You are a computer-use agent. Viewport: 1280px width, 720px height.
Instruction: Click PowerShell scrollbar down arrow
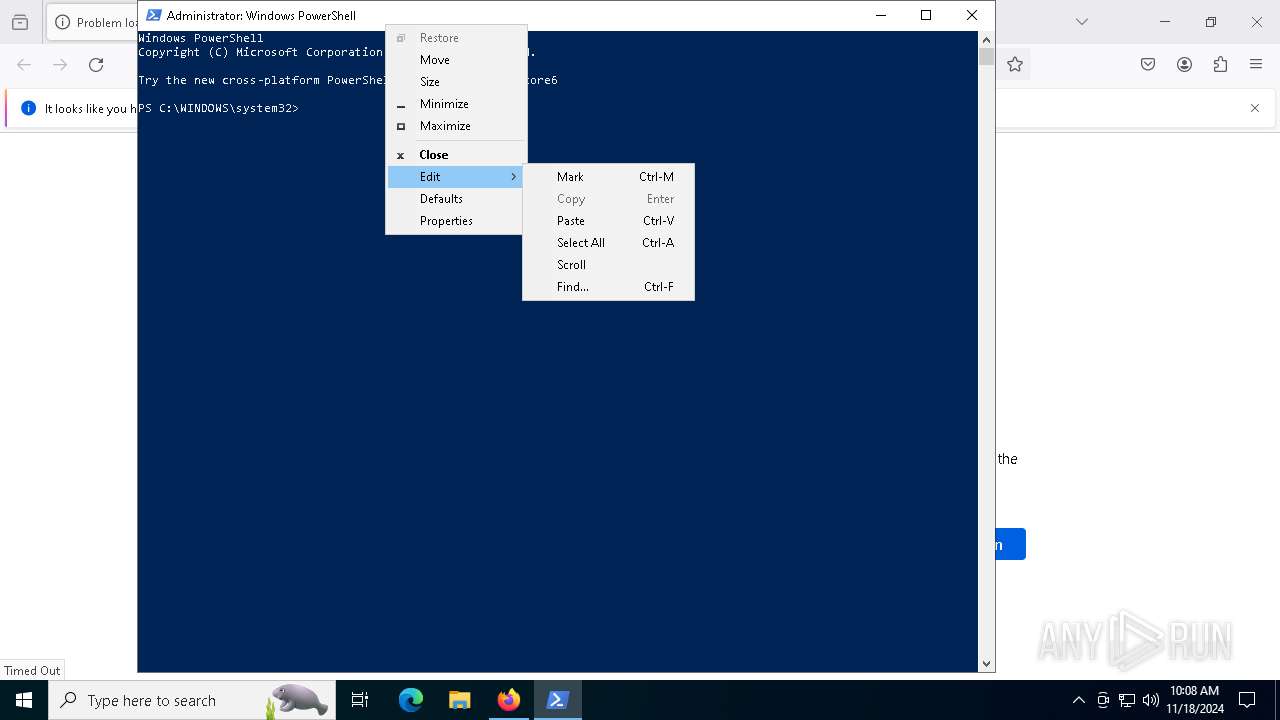point(986,663)
